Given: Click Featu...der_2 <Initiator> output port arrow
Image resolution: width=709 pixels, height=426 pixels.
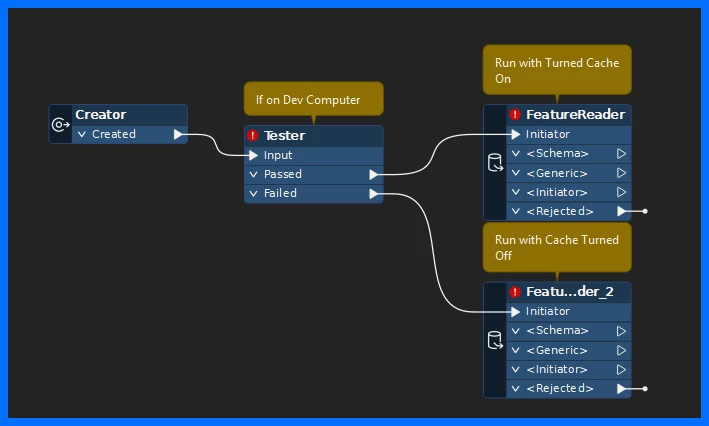Looking at the screenshot, I should pos(622,369).
